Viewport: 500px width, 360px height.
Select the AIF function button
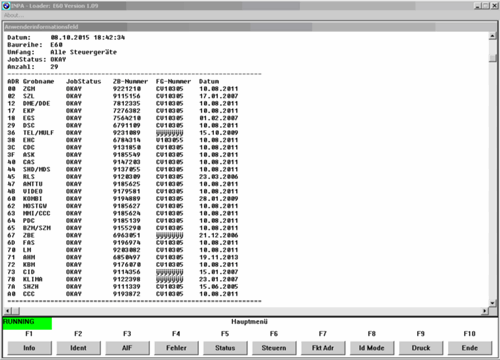(x=127, y=348)
